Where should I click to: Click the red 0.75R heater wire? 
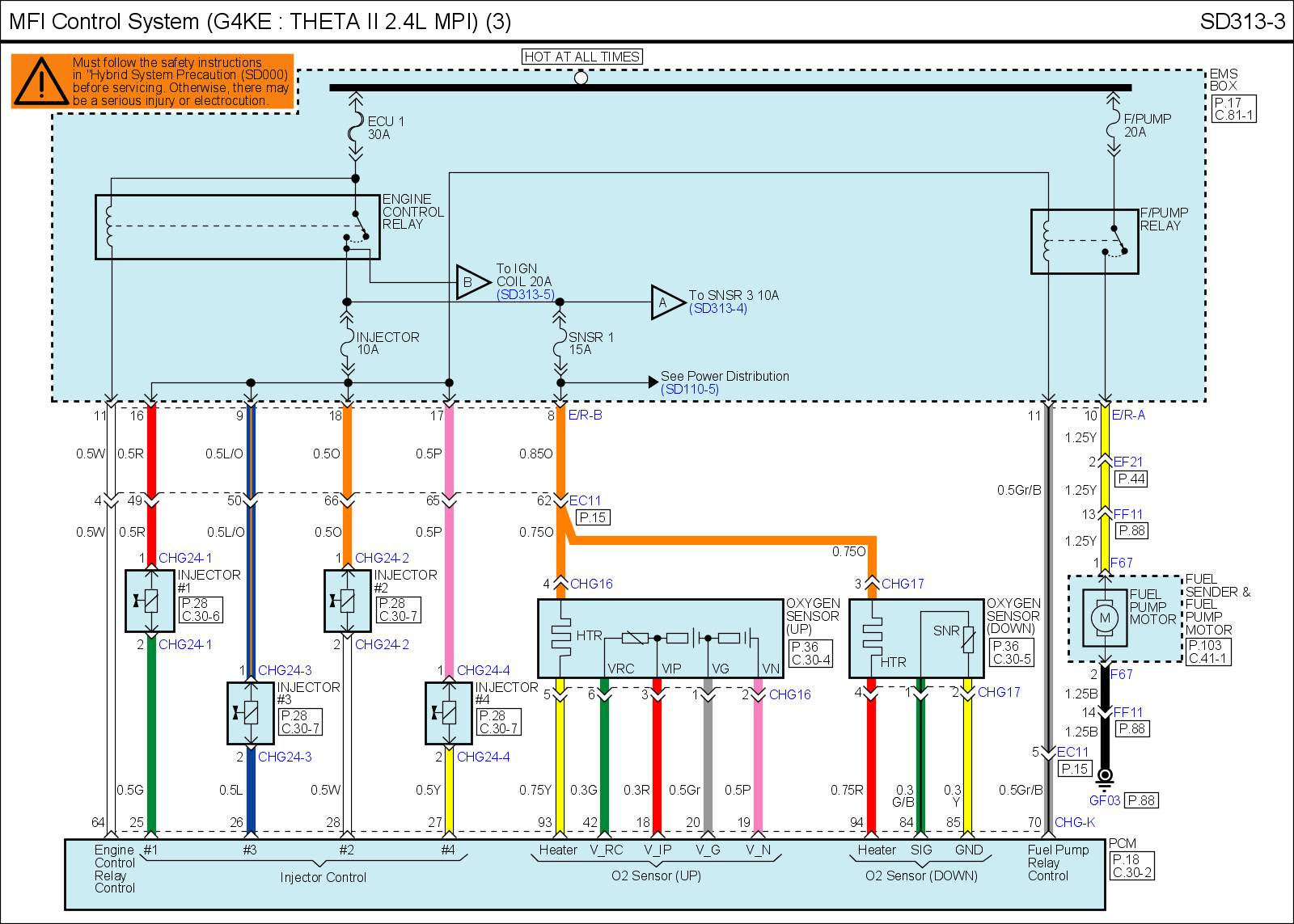pos(871,764)
